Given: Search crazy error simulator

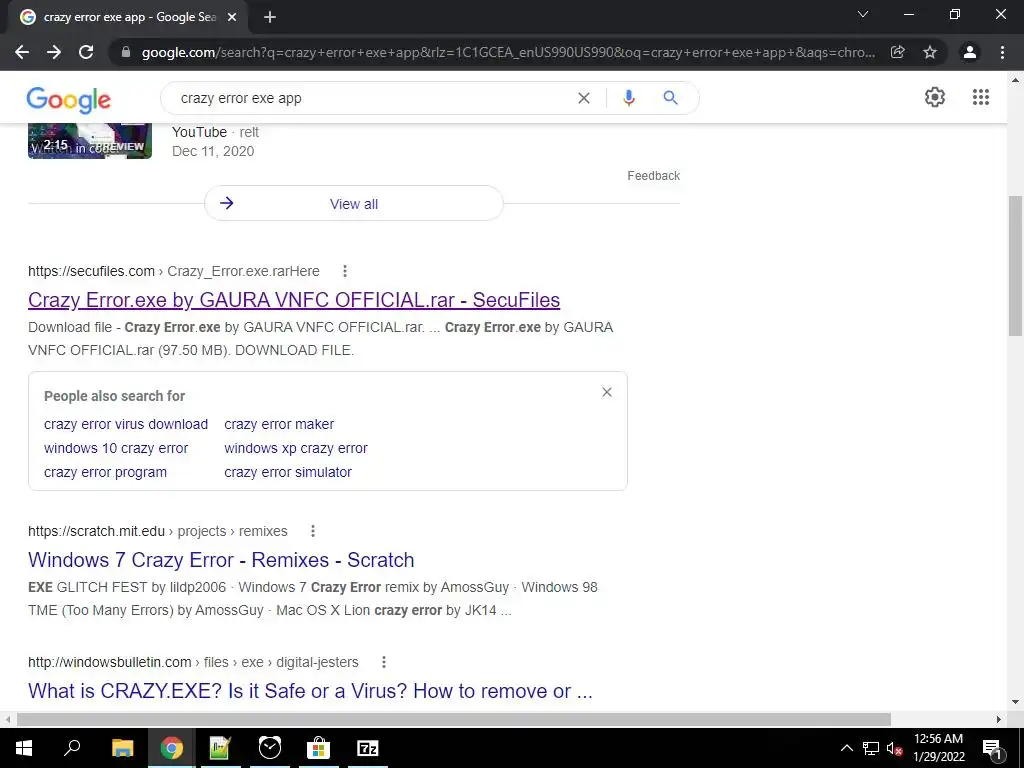Looking at the screenshot, I should (288, 472).
